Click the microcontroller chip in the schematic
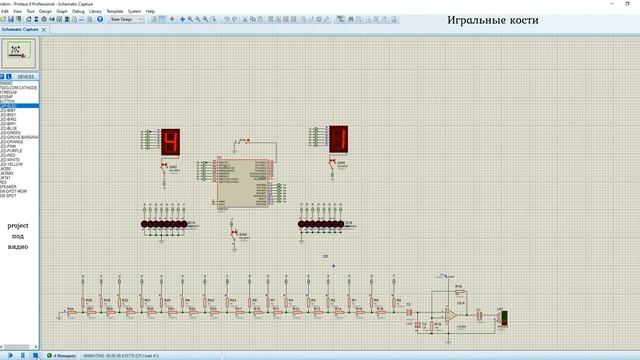The height and width of the screenshot is (360, 640). click(243, 182)
